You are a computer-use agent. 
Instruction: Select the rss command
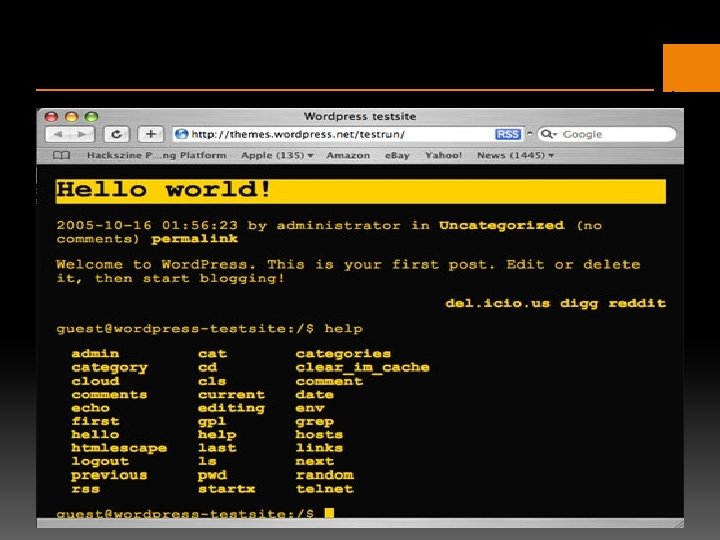coord(85,489)
